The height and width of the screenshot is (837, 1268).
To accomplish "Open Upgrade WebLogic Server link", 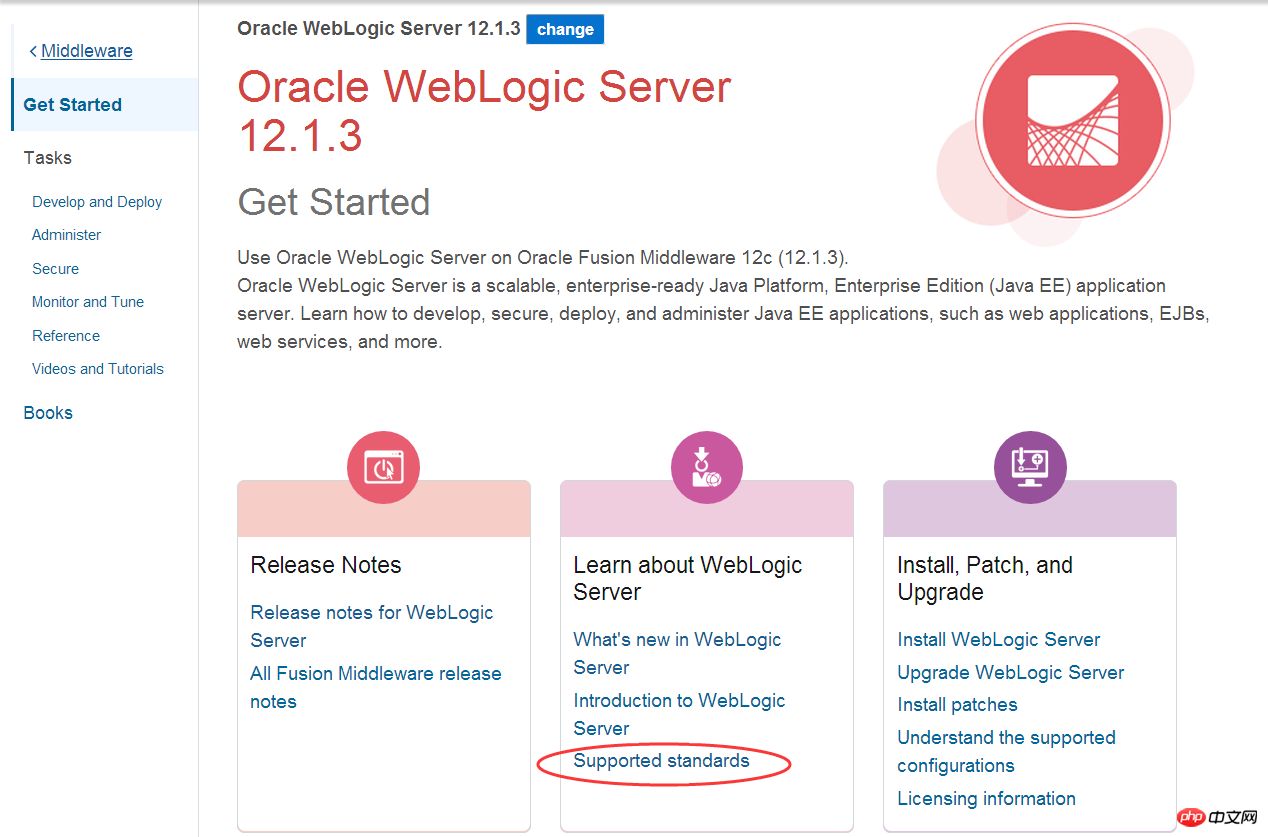I will (x=1010, y=672).
